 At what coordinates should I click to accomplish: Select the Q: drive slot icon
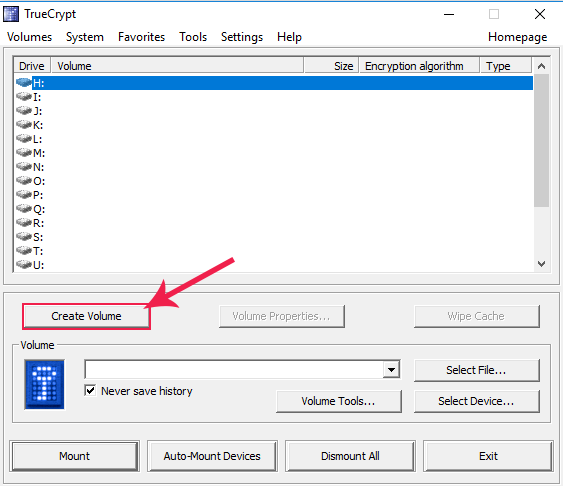tap(24, 209)
